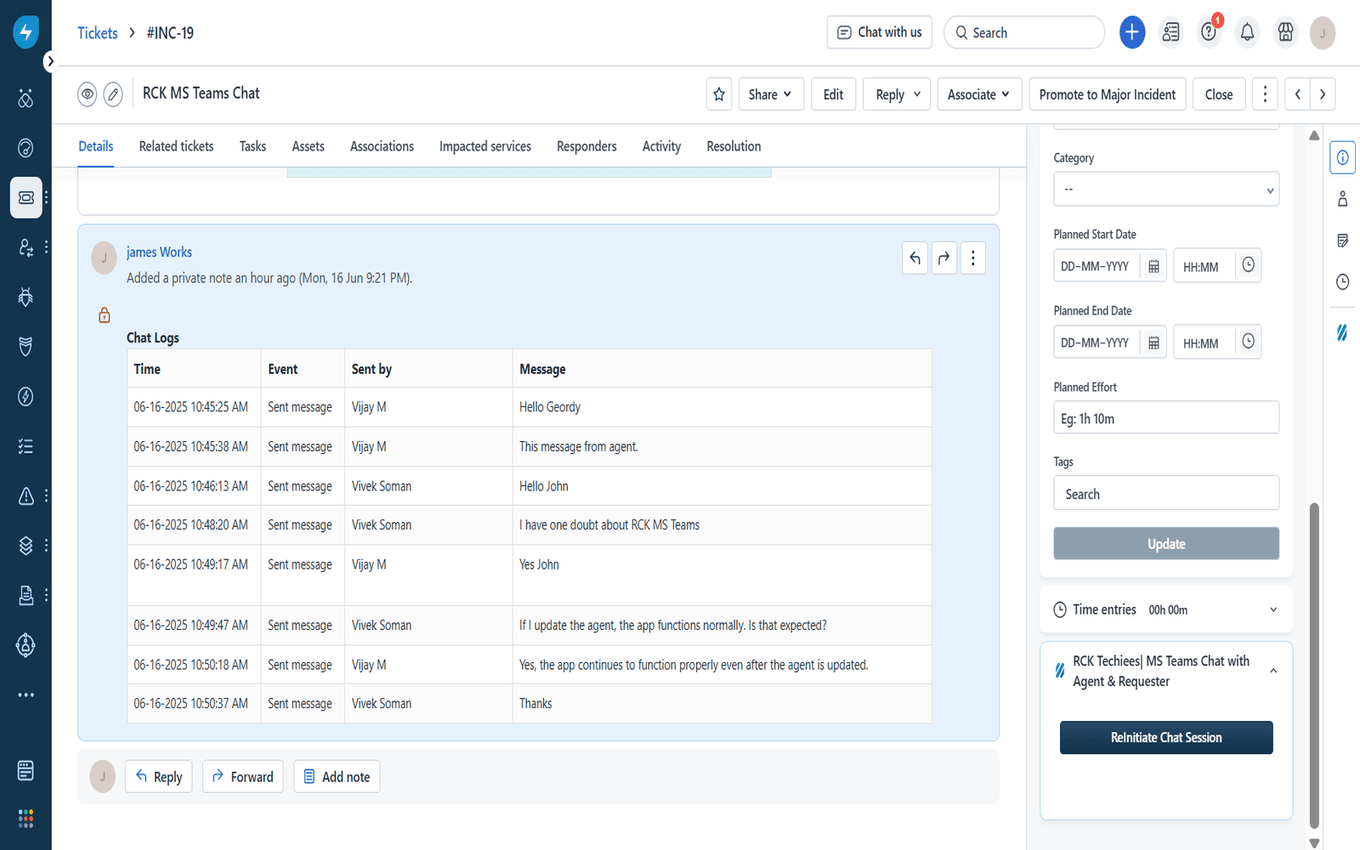The height and width of the screenshot is (850, 1360).
Task: Open the Associate dropdown
Action: tap(980, 94)
